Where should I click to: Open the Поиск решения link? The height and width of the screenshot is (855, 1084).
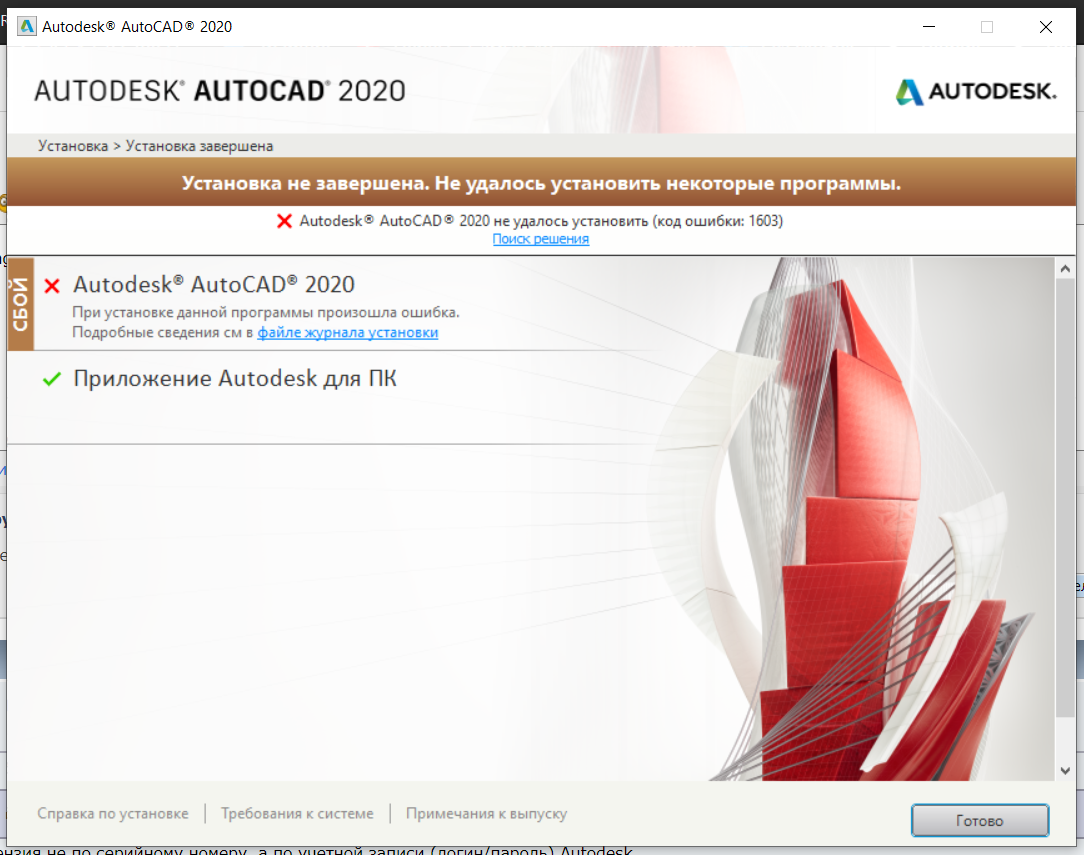[541, 239]
